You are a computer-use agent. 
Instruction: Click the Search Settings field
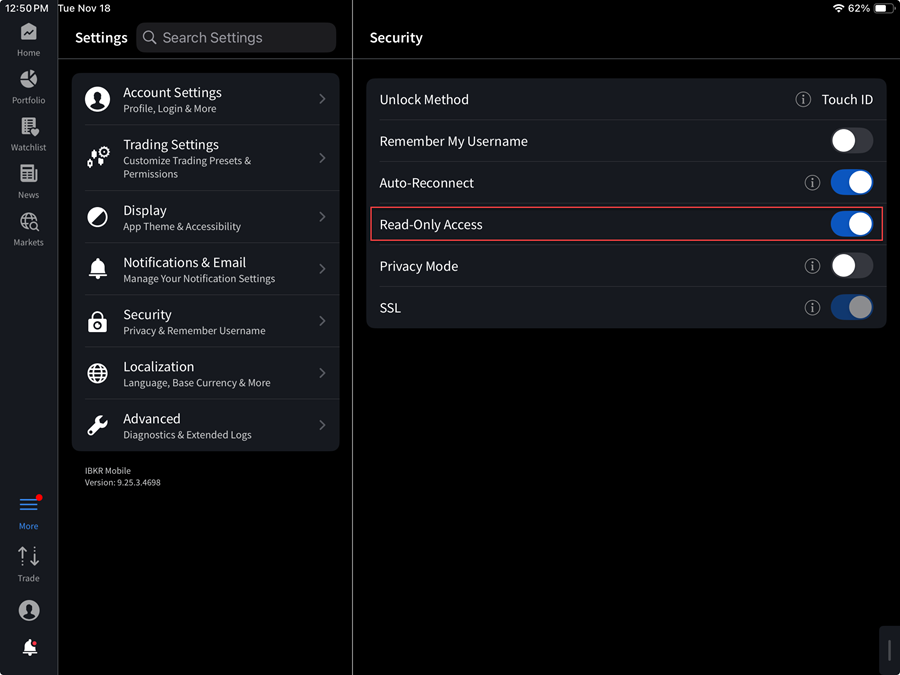tap(236, 37)
